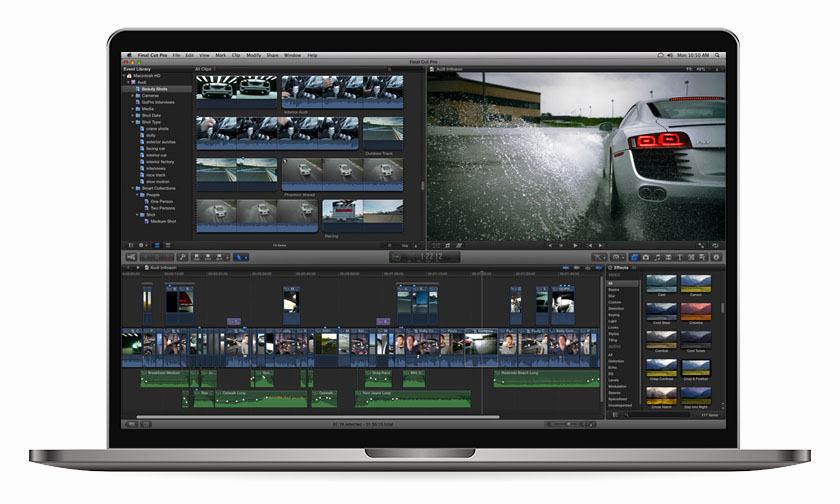This screenshot has height=504, width=840.
Task: Select the race track keyword collection
Action: click(158, 175)
